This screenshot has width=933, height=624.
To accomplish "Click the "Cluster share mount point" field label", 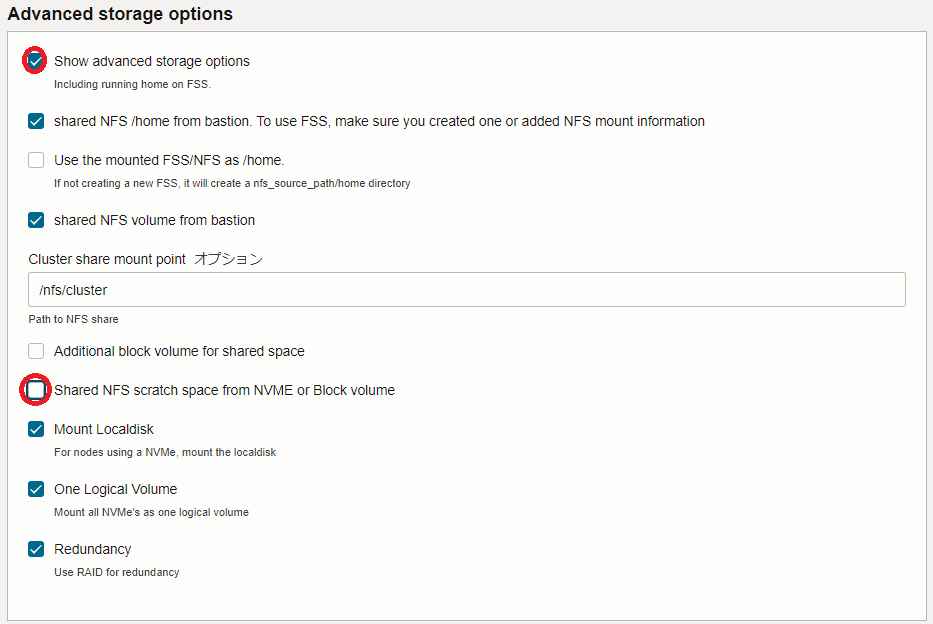I will click(x=107, y=259).
